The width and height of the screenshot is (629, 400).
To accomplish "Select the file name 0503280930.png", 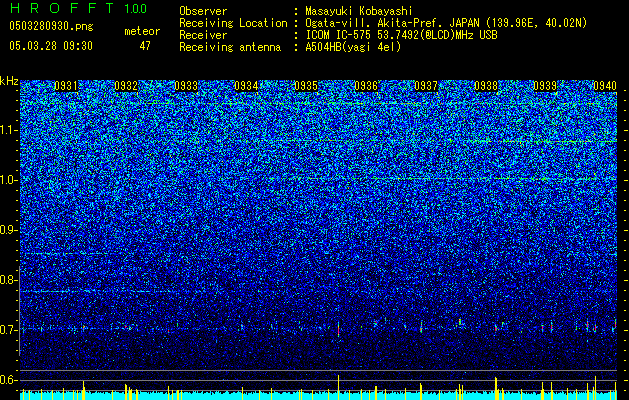I will (51, 26).
